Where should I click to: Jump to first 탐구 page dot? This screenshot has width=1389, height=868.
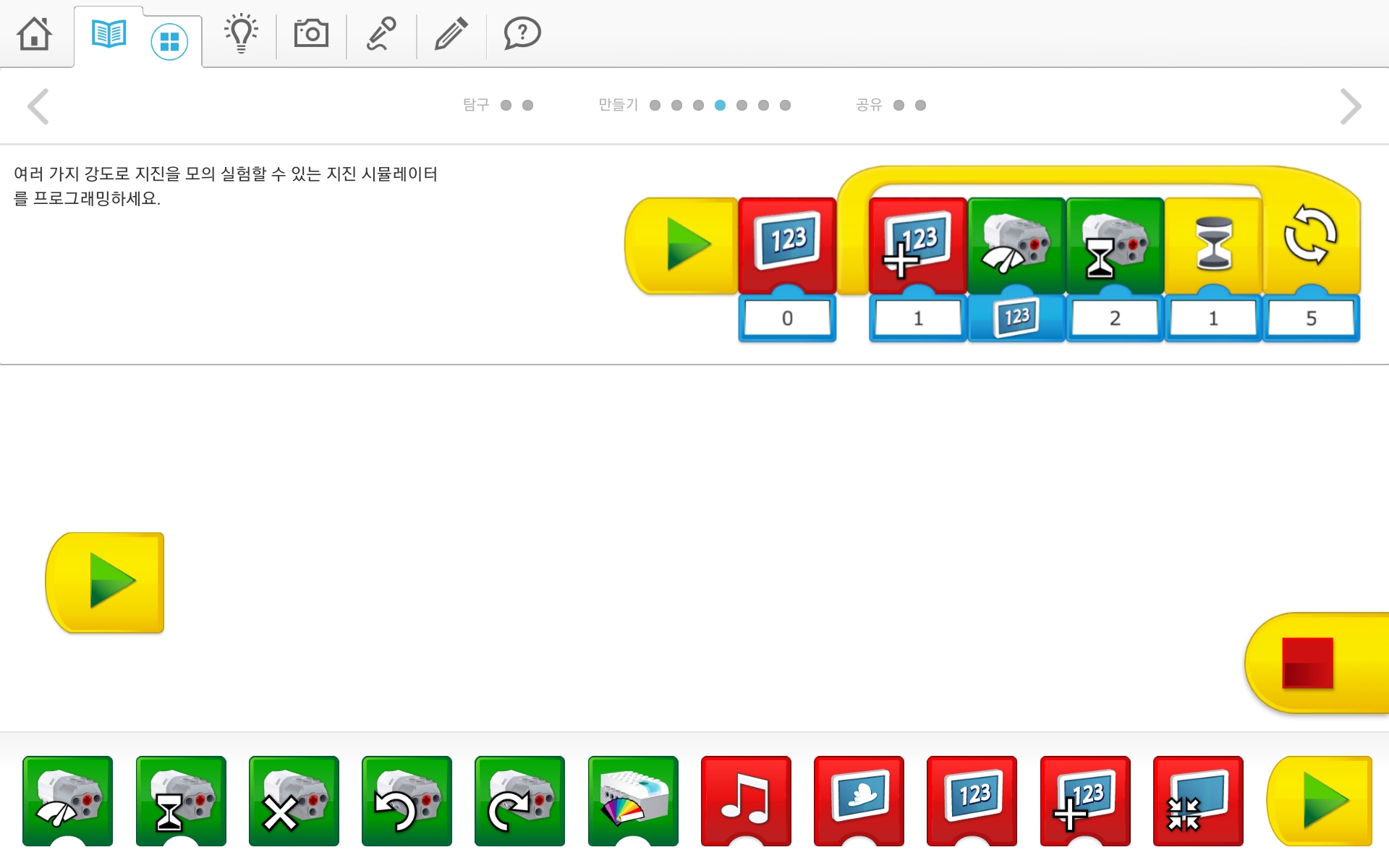[x=506, y=106]
